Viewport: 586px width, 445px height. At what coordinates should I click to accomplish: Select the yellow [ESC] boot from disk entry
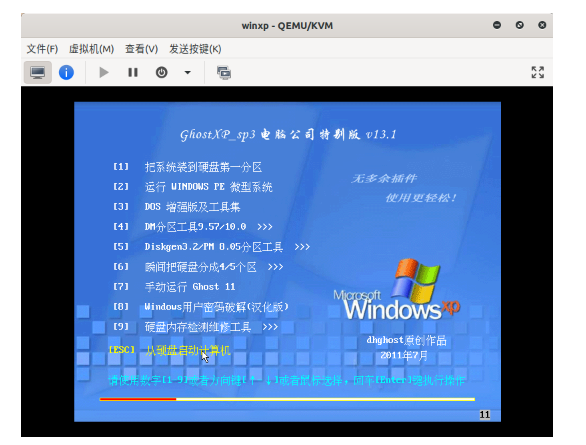(170, 350)
